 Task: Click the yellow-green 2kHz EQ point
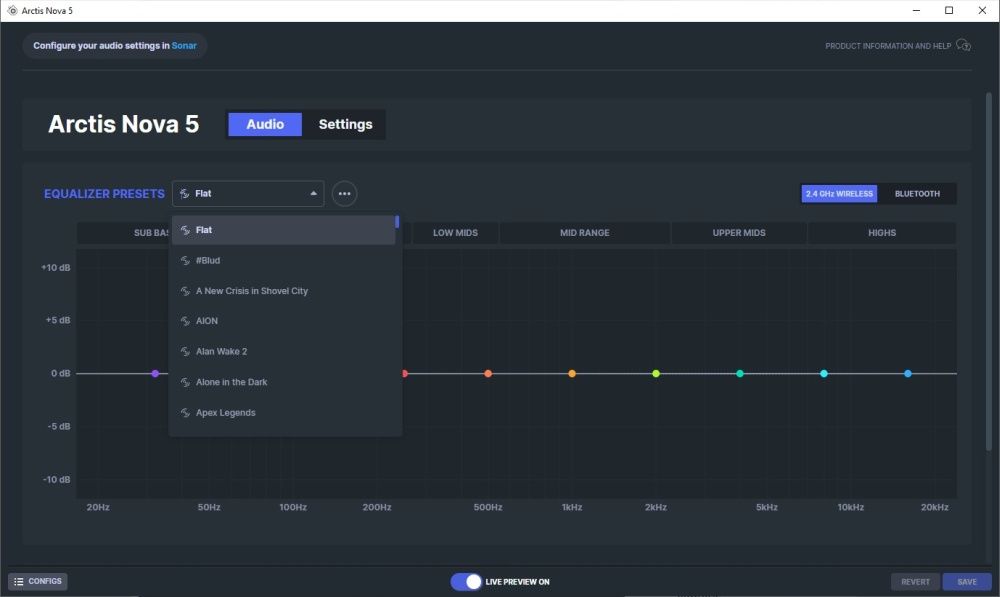[656, 373]
